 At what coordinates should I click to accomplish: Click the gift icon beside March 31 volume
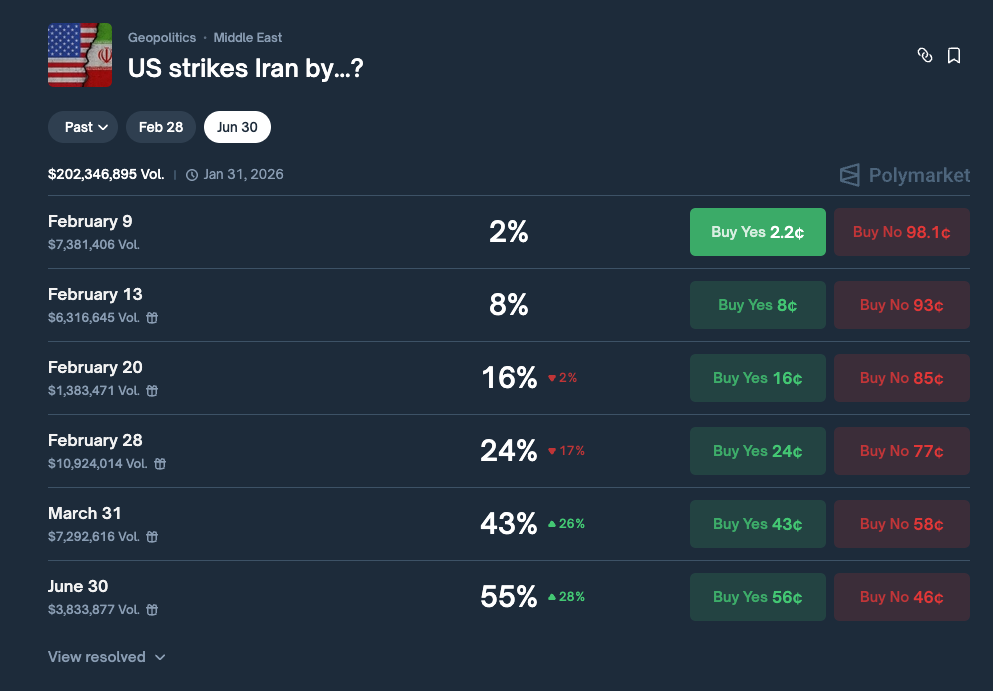152,537
